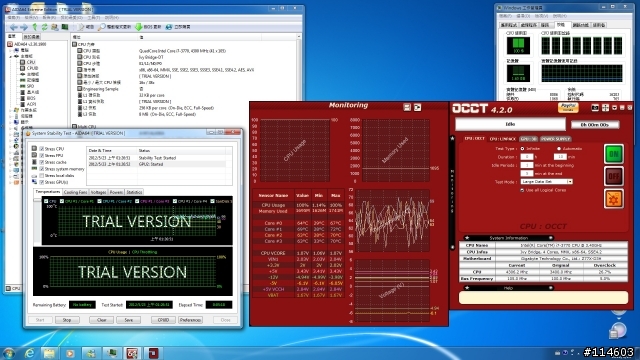
Task: Switch to Voltages tab
Action: 98,192
